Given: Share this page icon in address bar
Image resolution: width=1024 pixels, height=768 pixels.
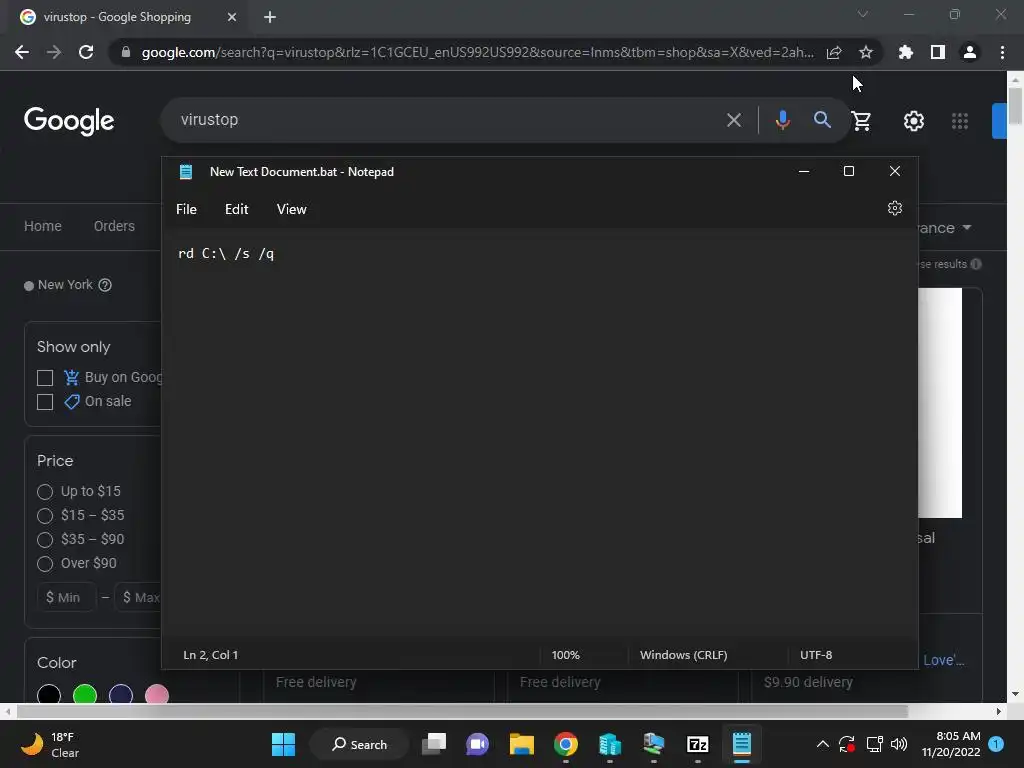Looking at the screenshot, I should 834,52.
